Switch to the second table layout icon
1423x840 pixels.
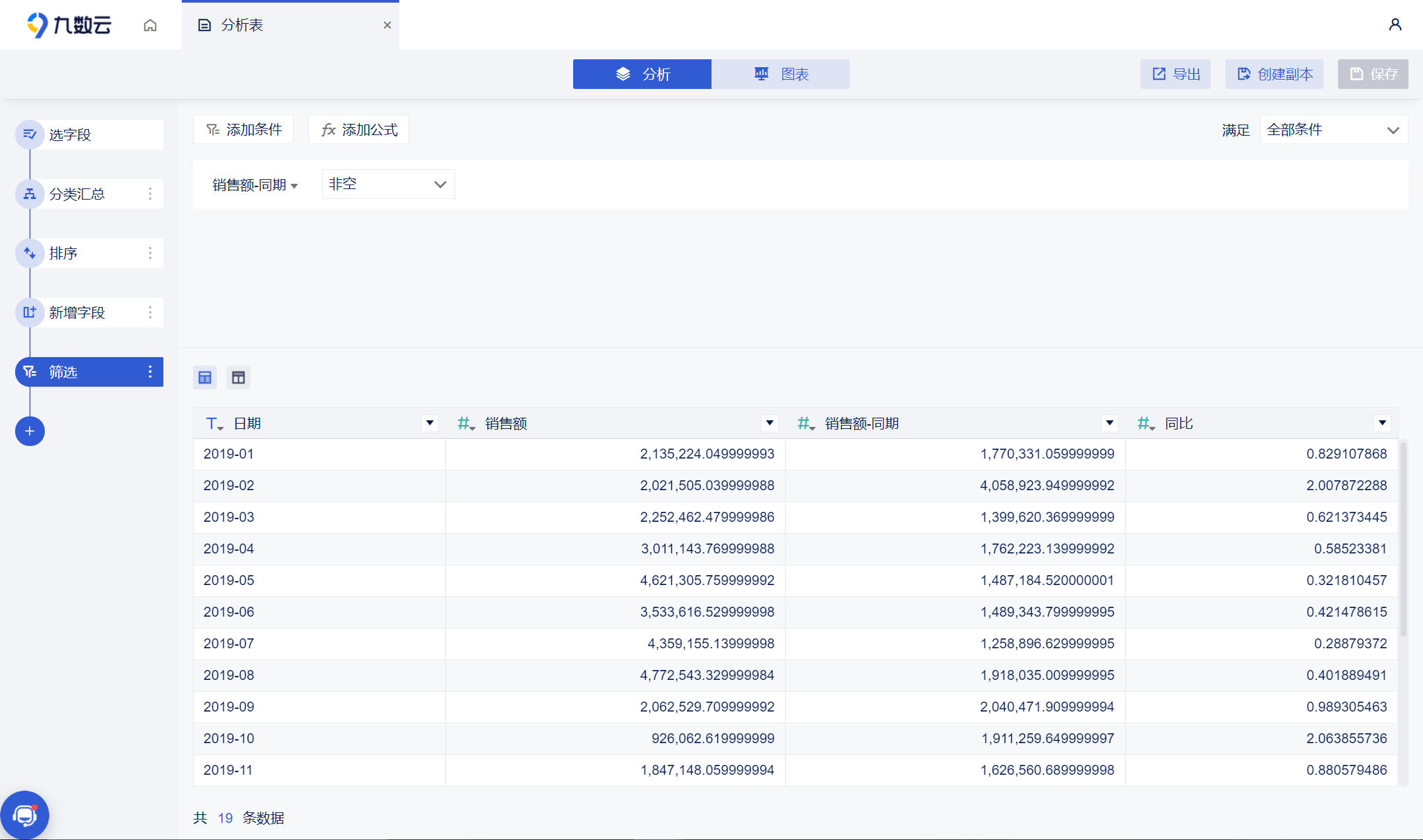coord(238,378)
